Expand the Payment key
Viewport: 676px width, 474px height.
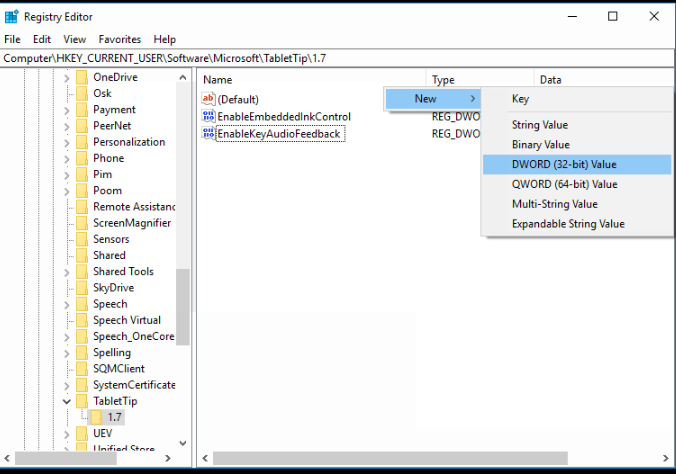[66, 110]
